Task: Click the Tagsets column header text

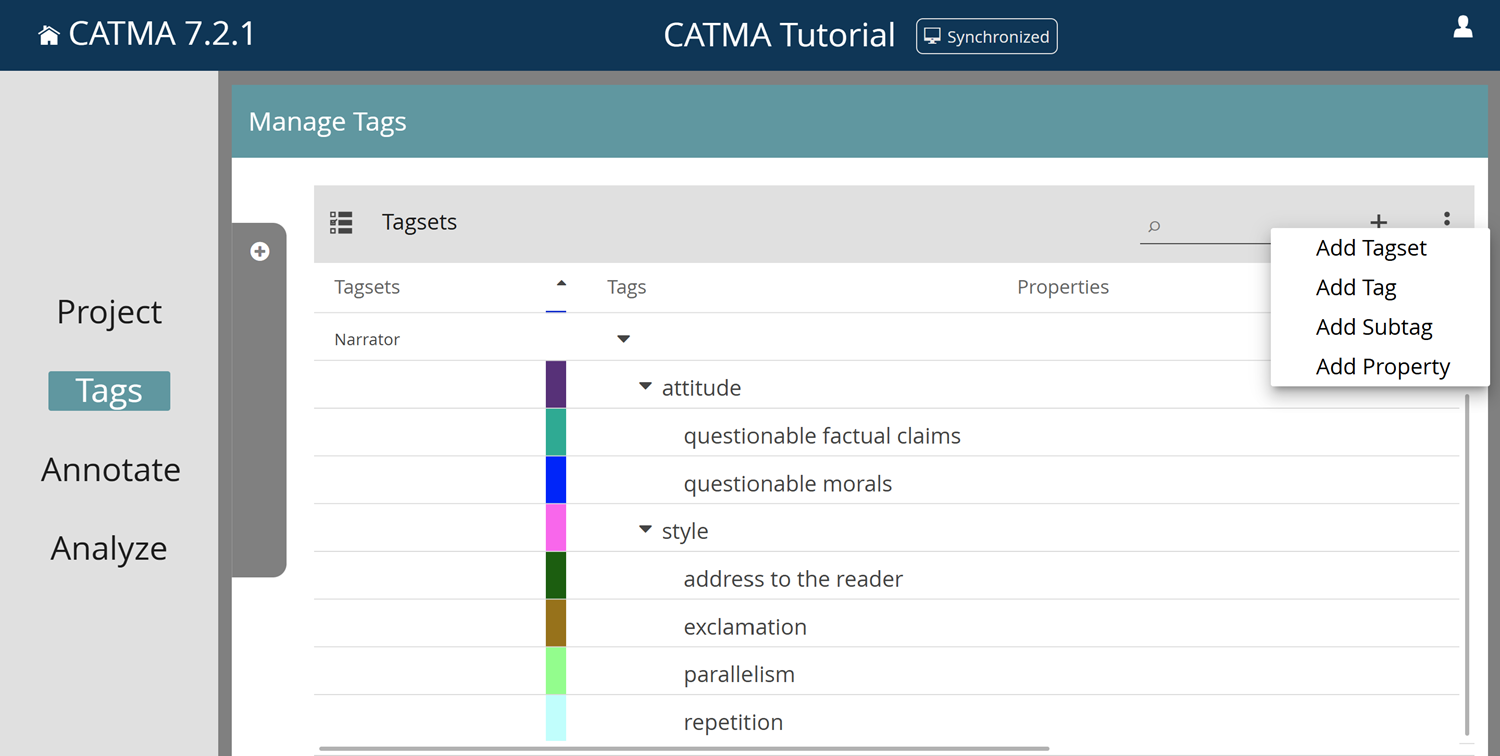Action: click(367, 287)
